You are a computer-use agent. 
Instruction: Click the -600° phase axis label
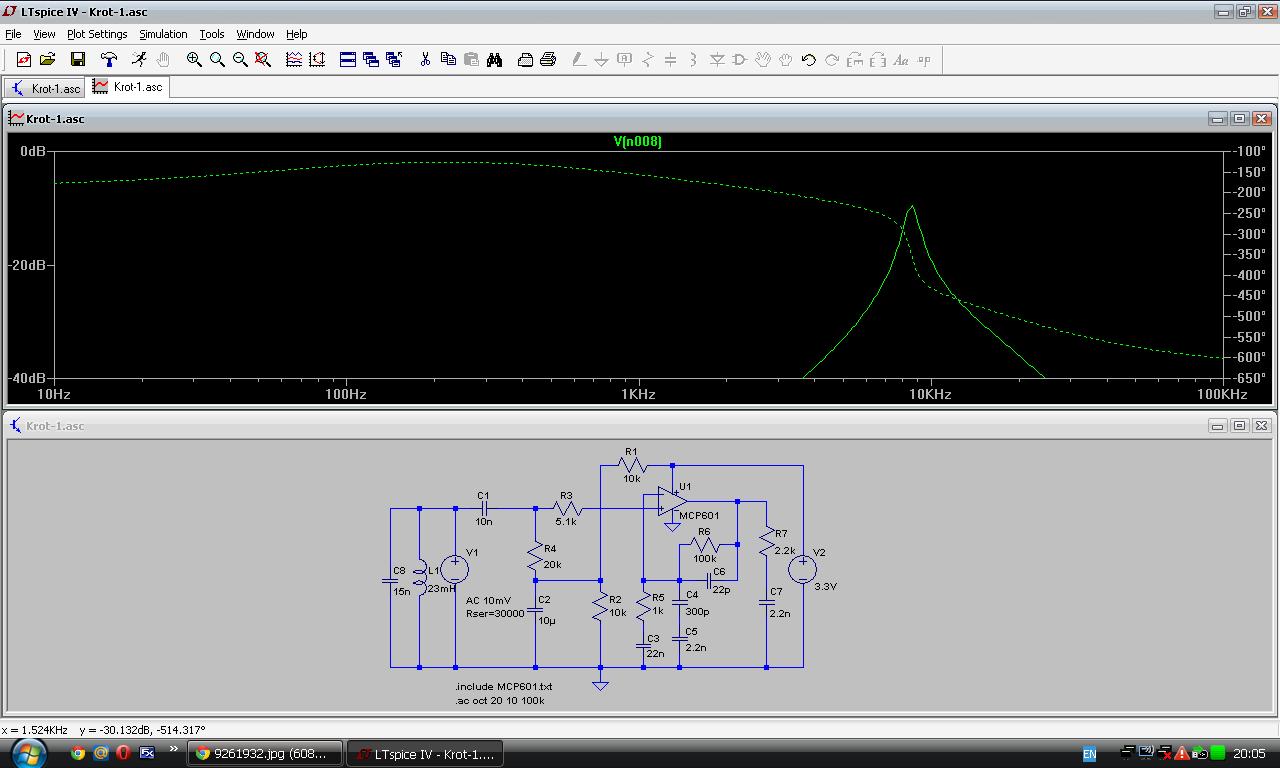(x=1248, y=356)
